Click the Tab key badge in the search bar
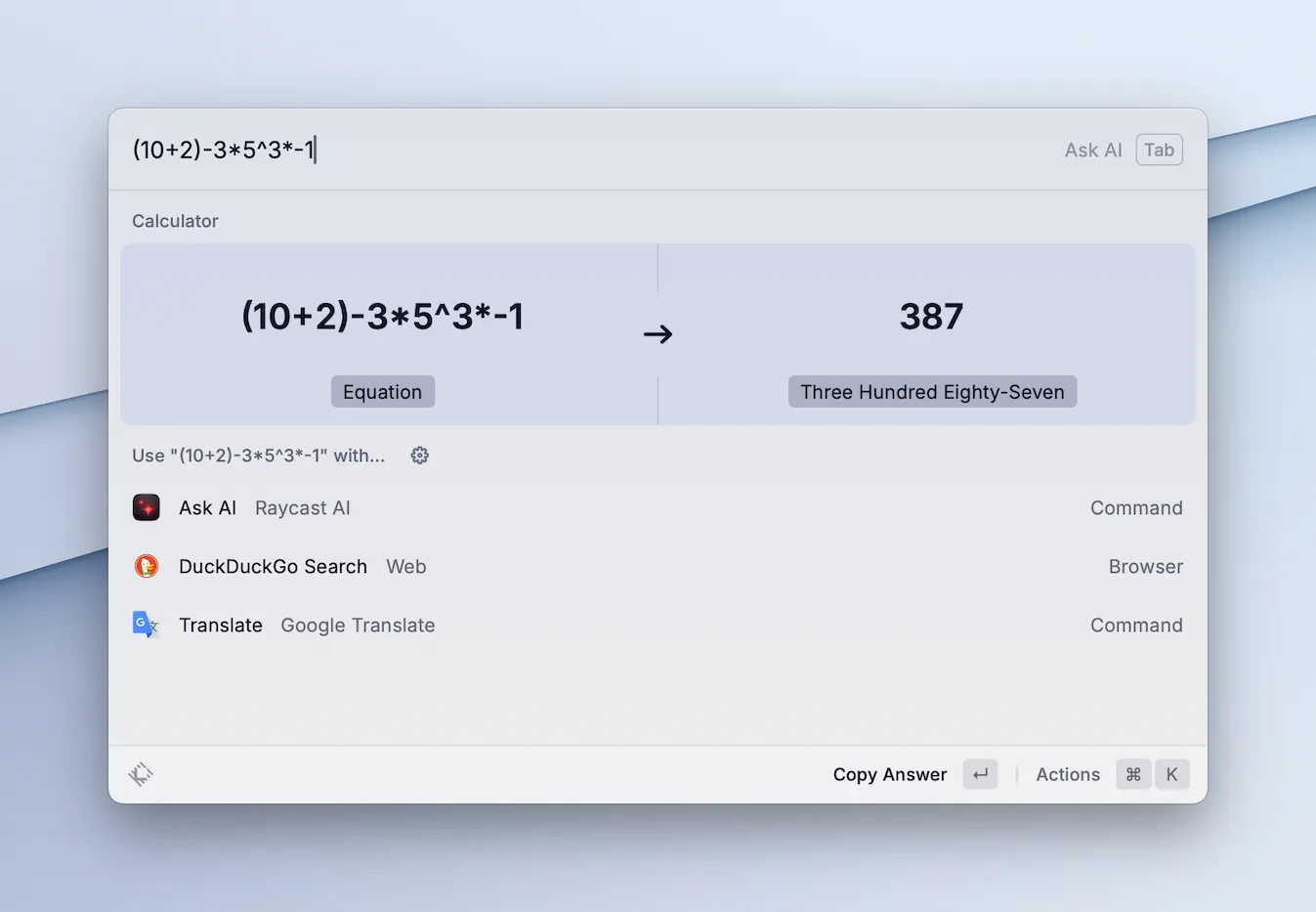The width and height of the screenshot is (1316, 912). coord(1159,150)
